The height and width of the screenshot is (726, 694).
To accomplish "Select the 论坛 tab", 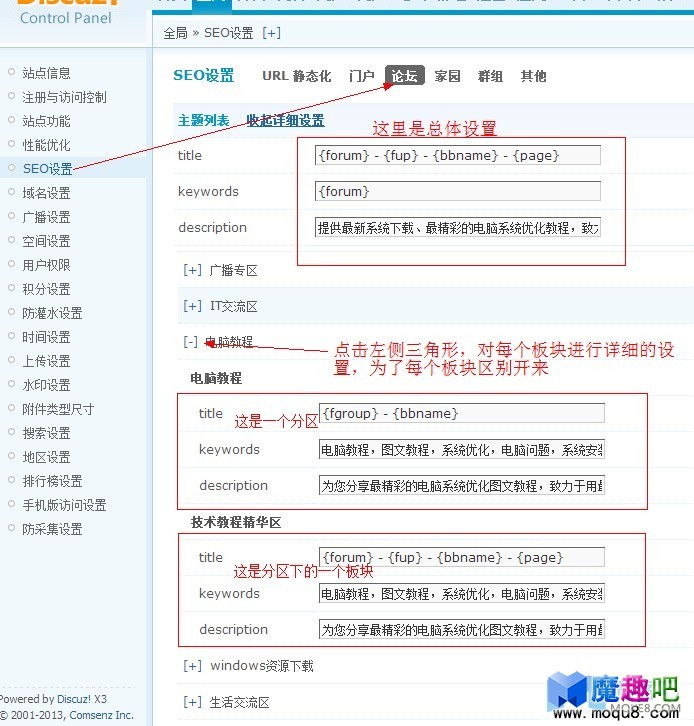I will click(x=405, y=75).
